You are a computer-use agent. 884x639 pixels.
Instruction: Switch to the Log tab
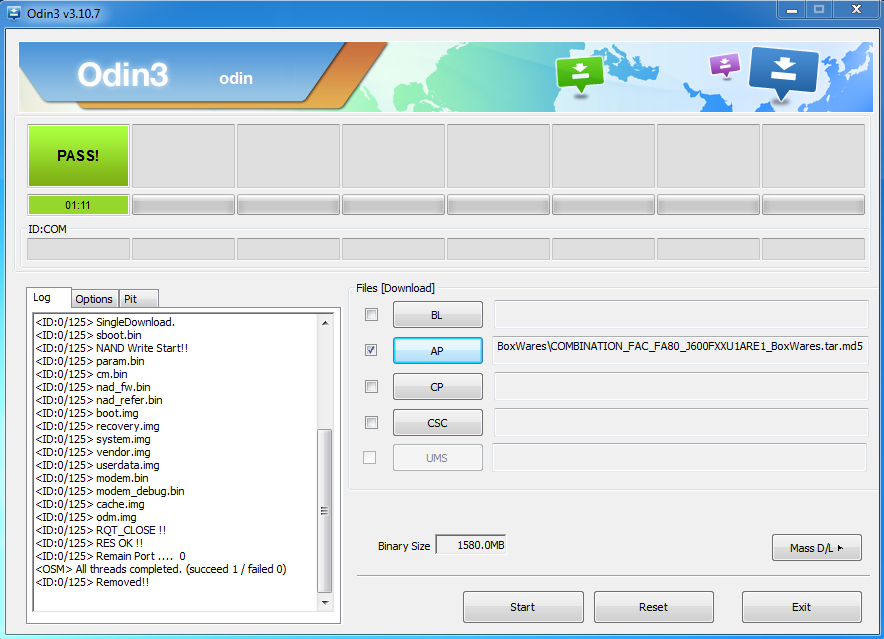click(x=48, y=298)
